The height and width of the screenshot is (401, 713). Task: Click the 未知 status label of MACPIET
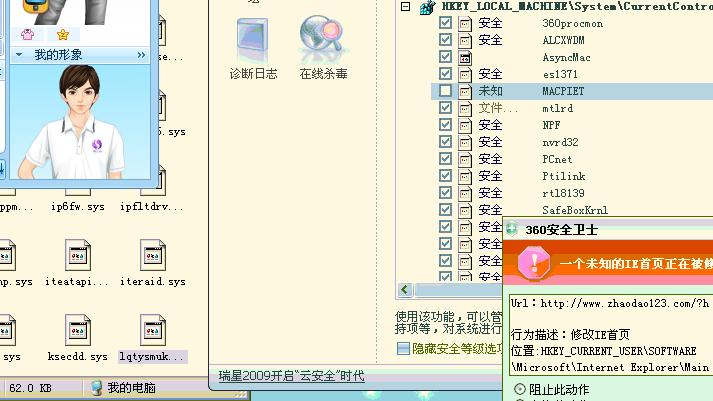pyautogui.click(x=490, y=91)
